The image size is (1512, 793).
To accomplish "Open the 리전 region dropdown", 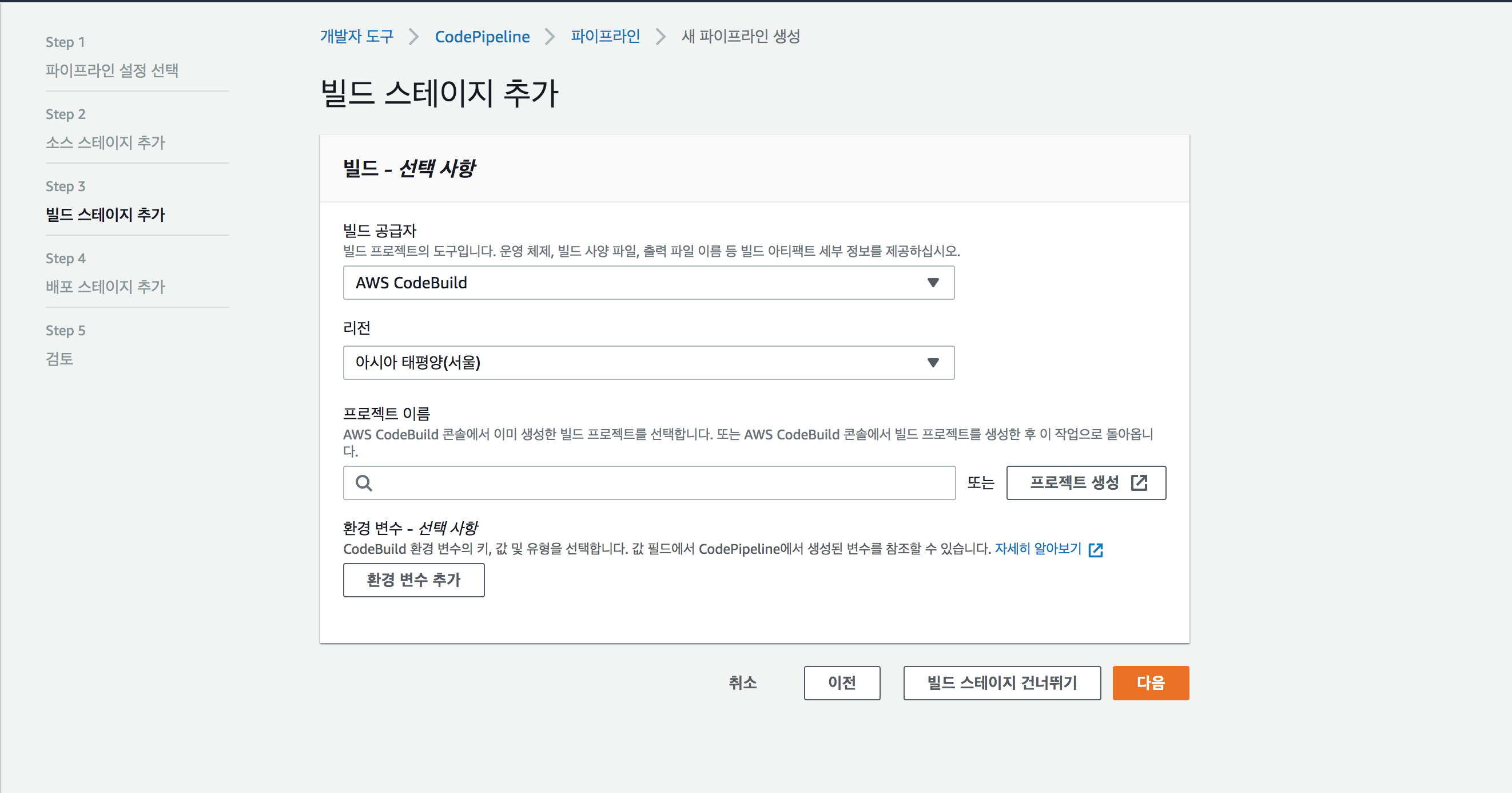I will 648,362.
